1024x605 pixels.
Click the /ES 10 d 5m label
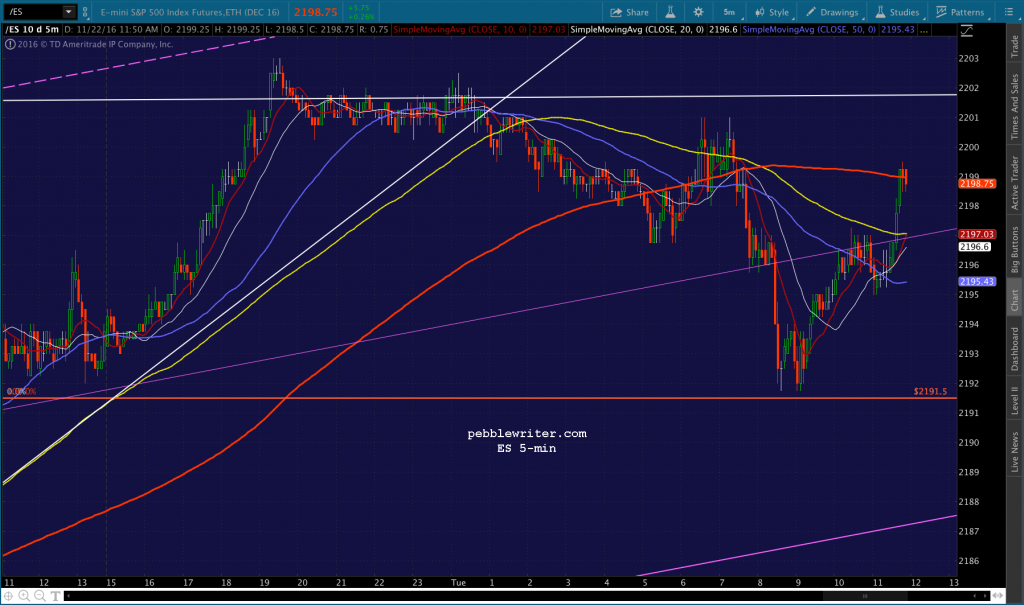(x=32, y=29)
